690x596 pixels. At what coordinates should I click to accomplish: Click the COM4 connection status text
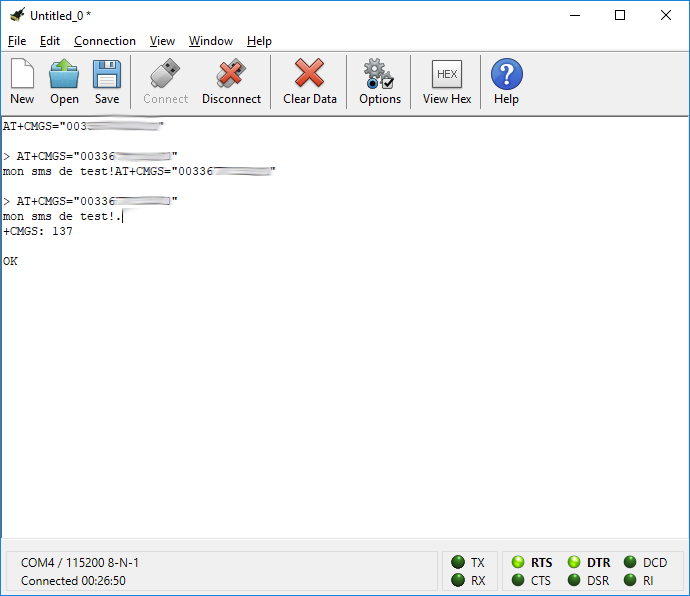point(80,563)
